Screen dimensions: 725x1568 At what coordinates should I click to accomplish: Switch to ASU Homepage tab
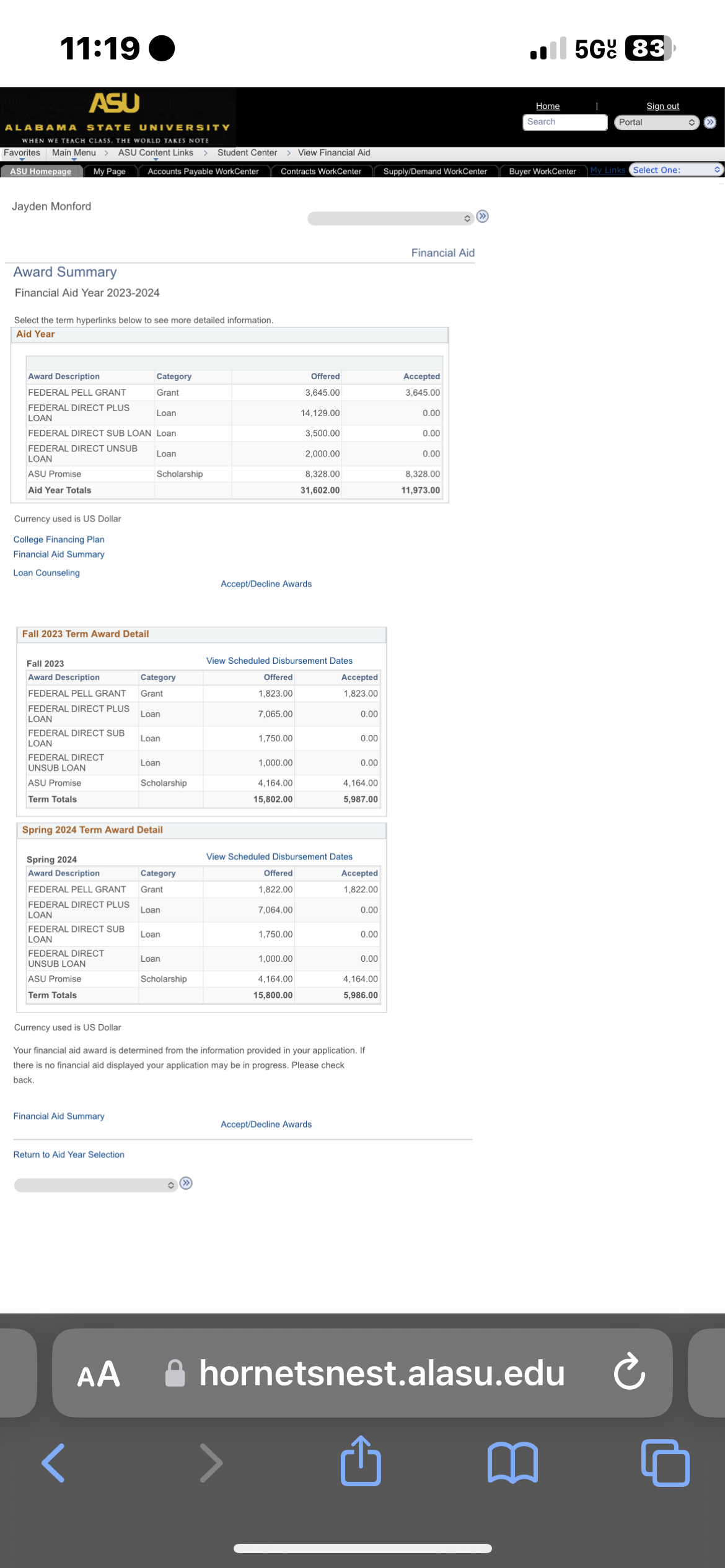pyautogui.click(x=41, y=172)
